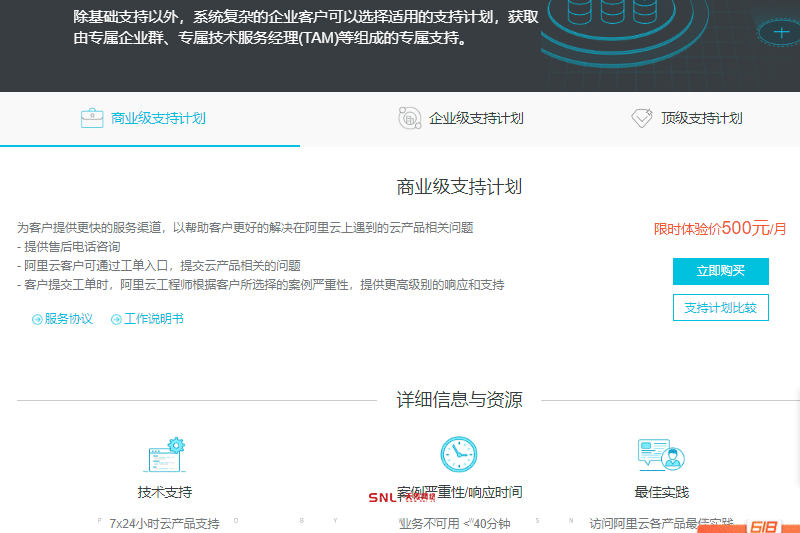The image size is (800, 533).
Task: Click the 业务不可用 <40分钟 text
Action: click(455, 524)
